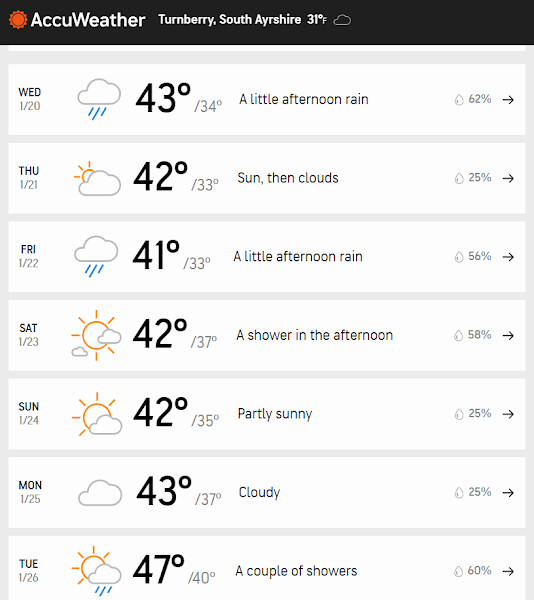The width and height of the screenshot is (534, 600).
Task: Expand Wednesday 1/20 forecast with arrow
Action: pyautogui.click(x=508, y=100)
